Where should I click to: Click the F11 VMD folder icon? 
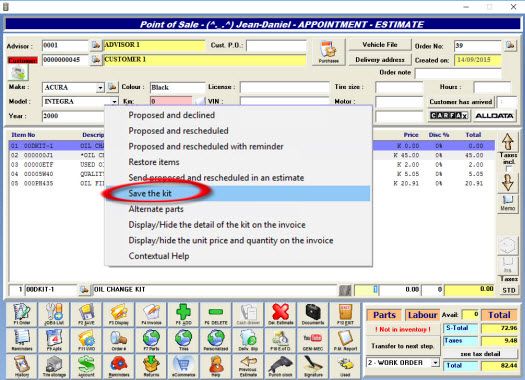[x=86, y=340]
